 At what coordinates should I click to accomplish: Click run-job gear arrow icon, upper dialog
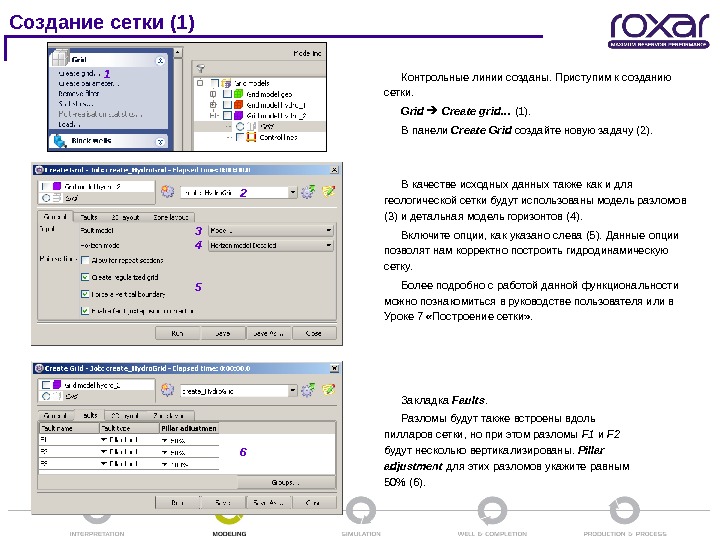click(308, 191)
